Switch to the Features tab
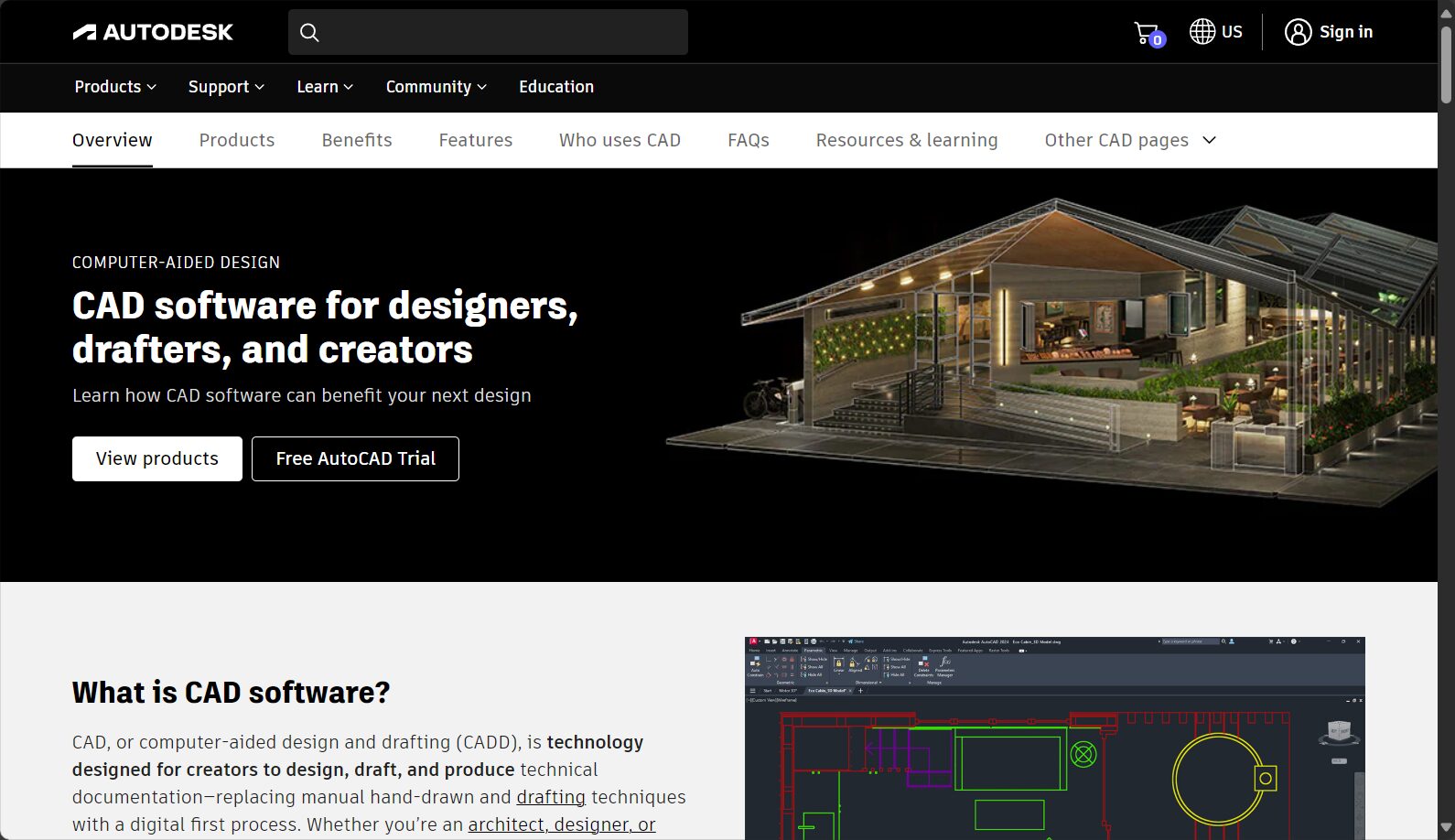 (476, 140)
